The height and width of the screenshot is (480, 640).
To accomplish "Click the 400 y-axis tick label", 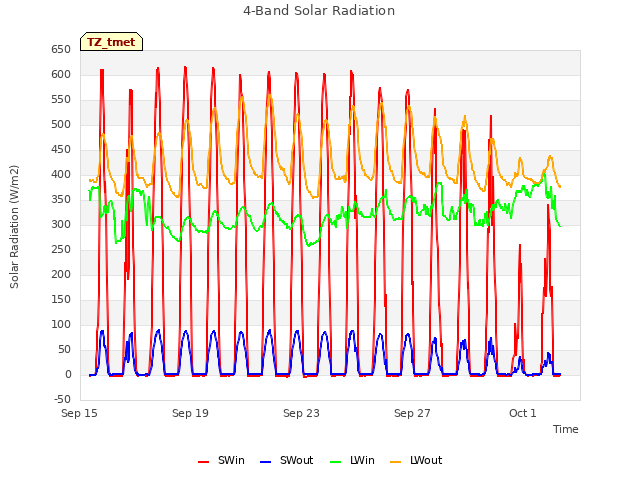I will pos(61,175).
